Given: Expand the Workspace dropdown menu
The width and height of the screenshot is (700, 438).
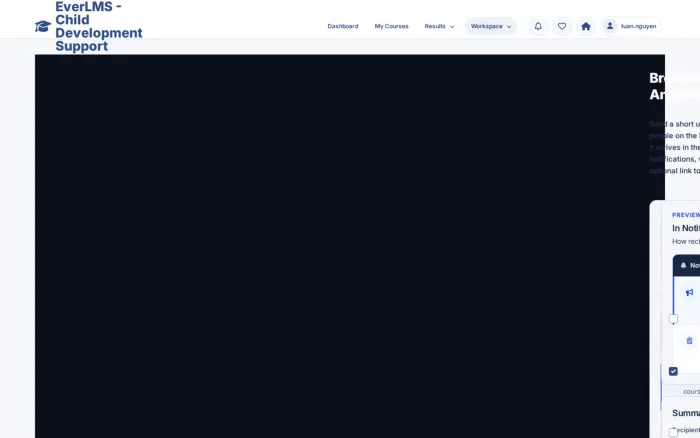Looking at the screenshot, I should coord(491,26).
